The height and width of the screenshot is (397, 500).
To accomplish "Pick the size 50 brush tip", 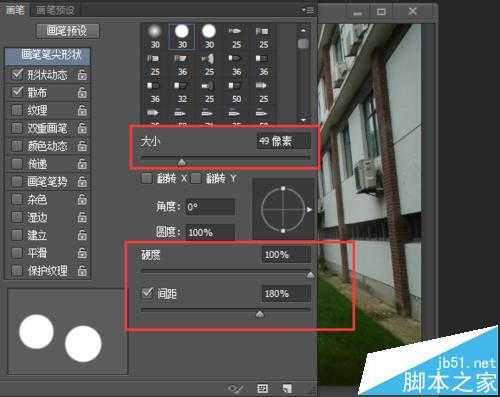I will pyautogui.click(x=236, y=92).
